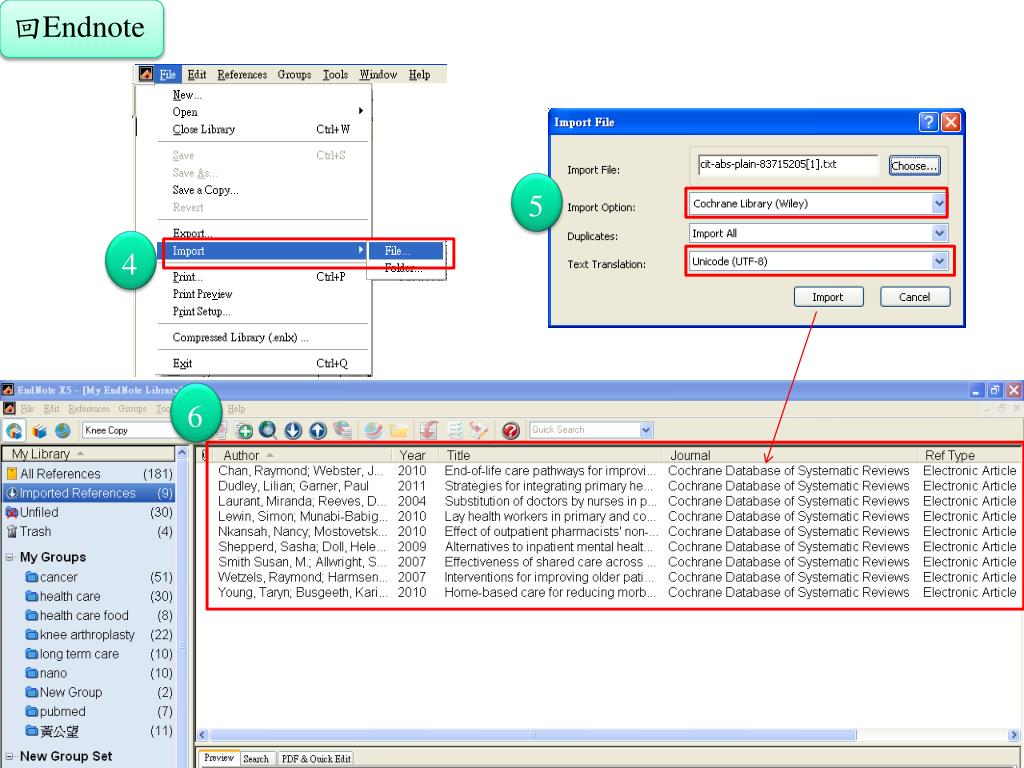
Task: Switch to the Preview tab
Action: coord(219,758)
